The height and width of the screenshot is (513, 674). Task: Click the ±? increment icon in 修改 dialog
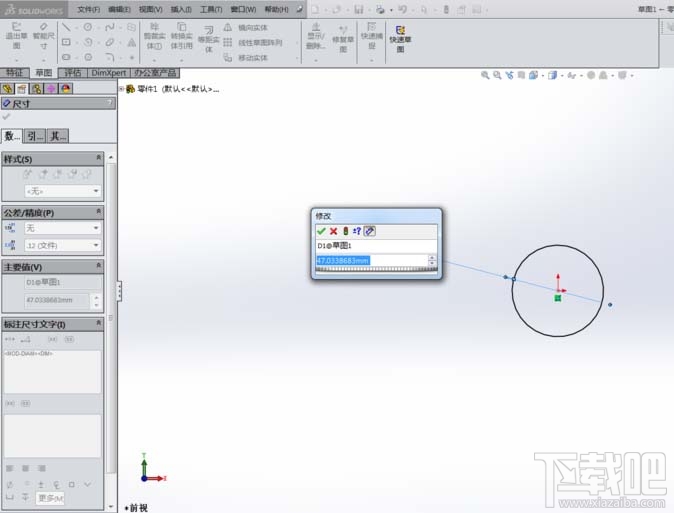[357, 231]
